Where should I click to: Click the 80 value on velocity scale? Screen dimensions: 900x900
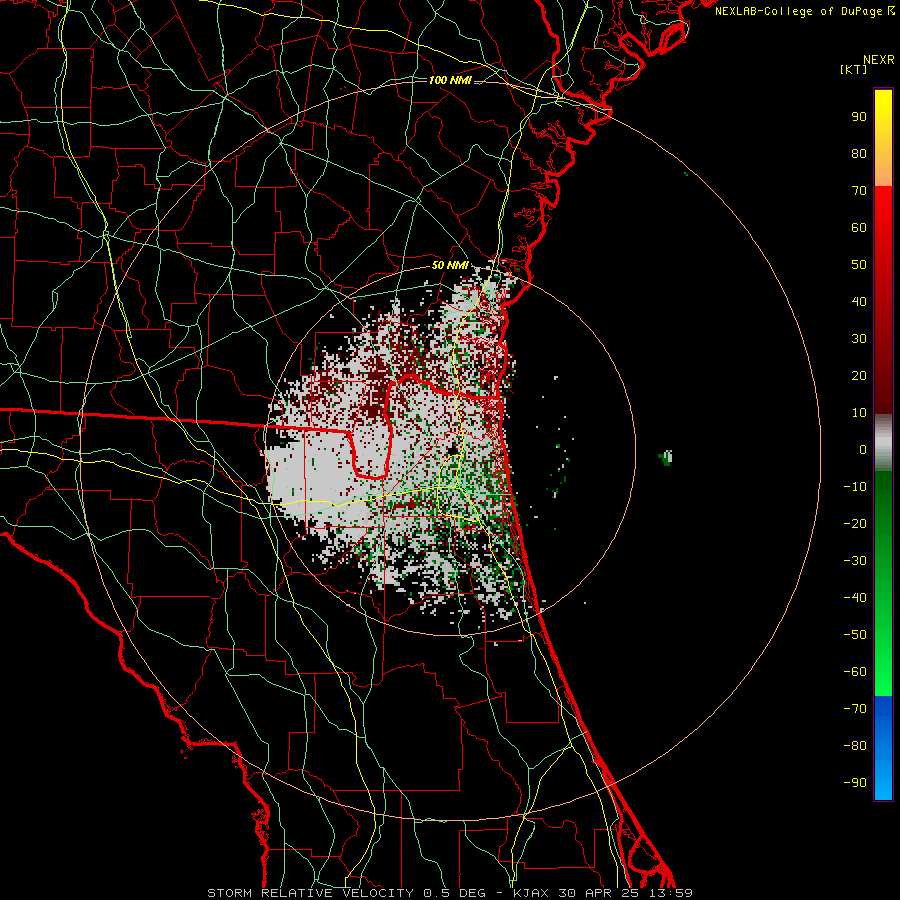[859, 154]
